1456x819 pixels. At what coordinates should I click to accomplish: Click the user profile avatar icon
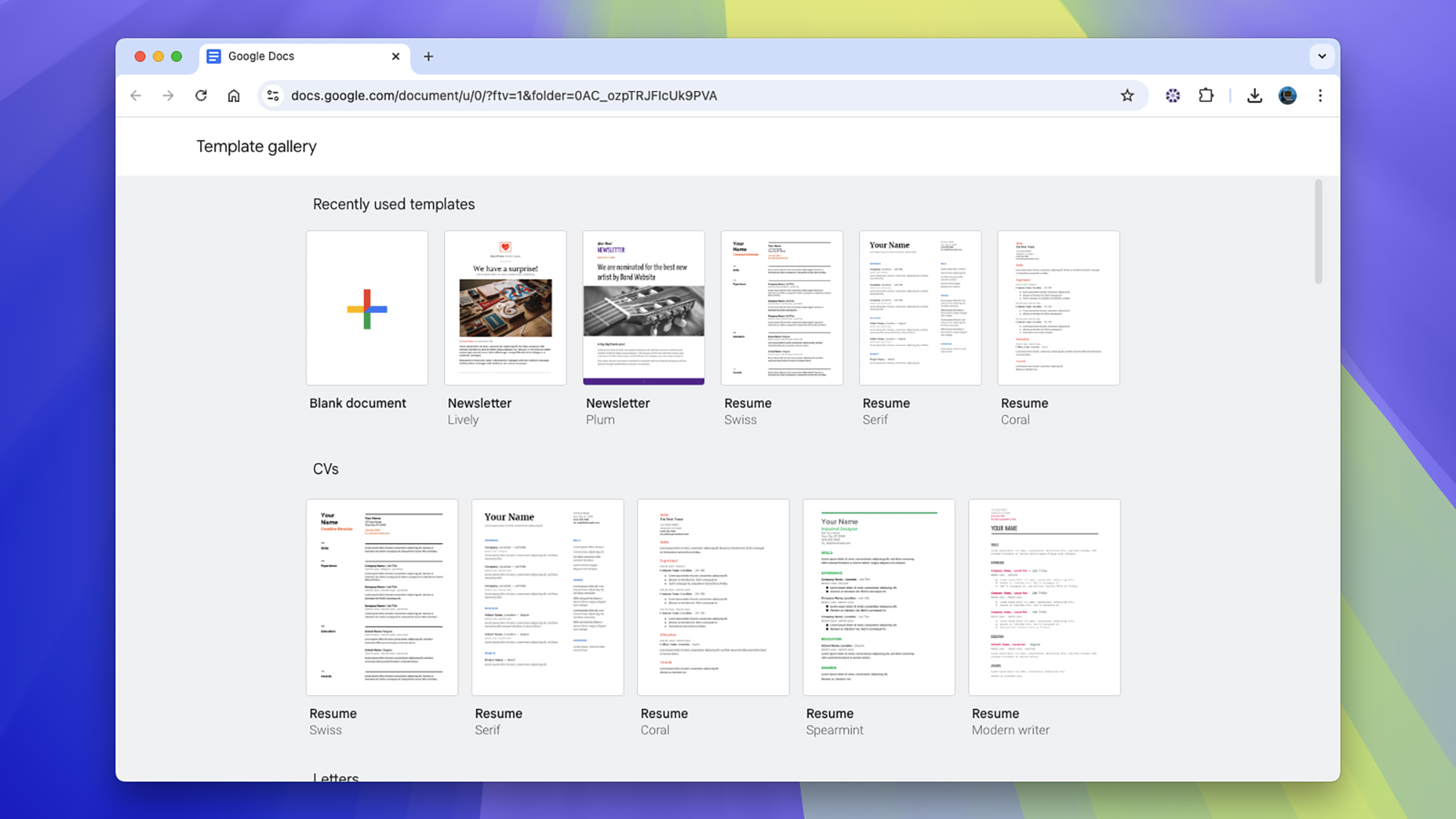click(x=1288, y=95)
